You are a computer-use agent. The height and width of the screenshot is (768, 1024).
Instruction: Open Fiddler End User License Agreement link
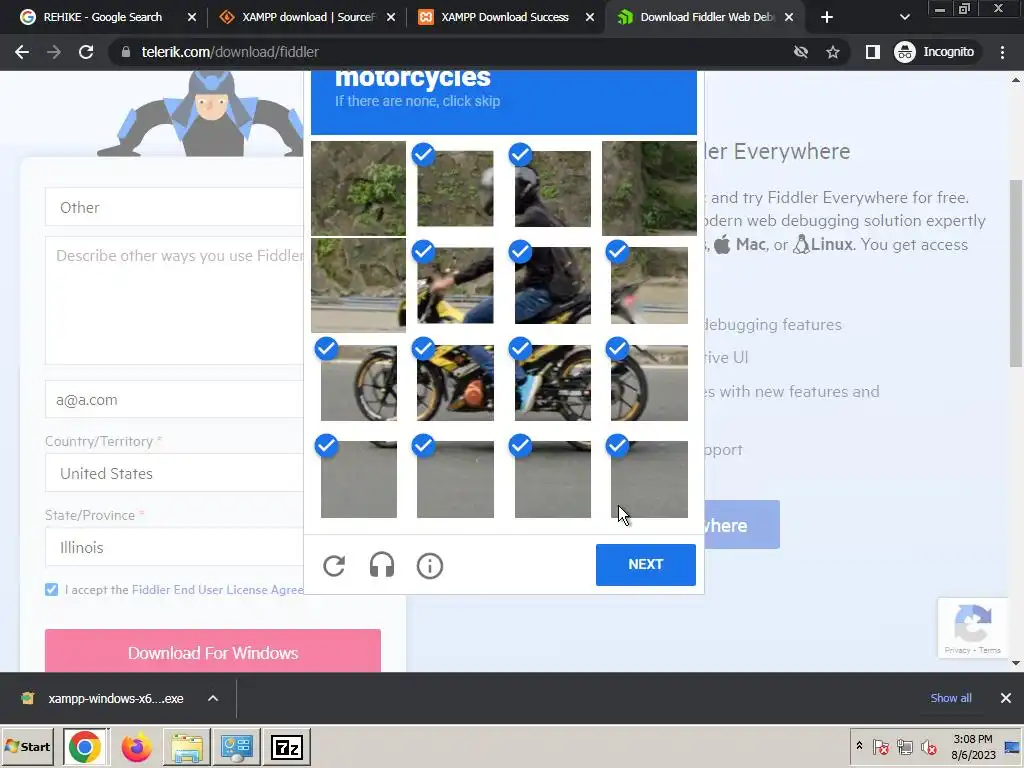217,590
